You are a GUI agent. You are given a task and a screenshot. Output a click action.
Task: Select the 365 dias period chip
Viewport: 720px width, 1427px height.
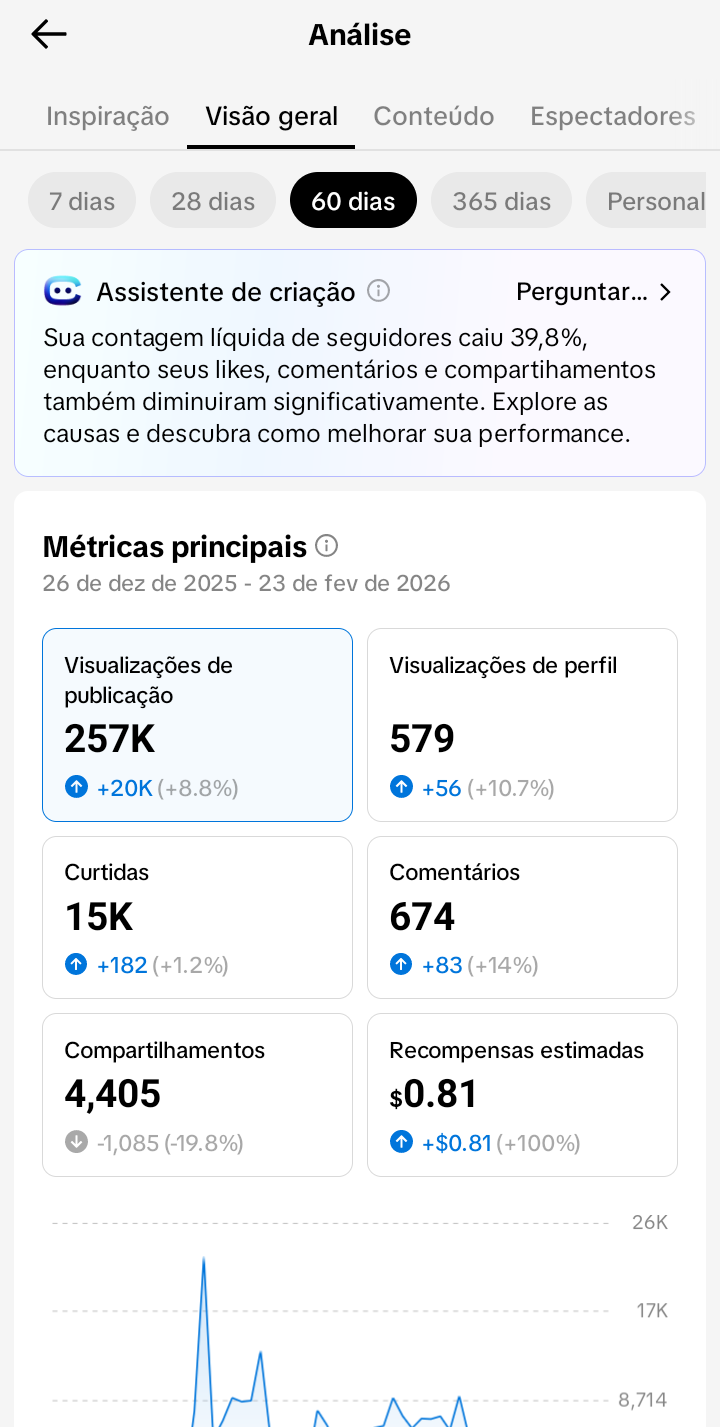[501, 201]
